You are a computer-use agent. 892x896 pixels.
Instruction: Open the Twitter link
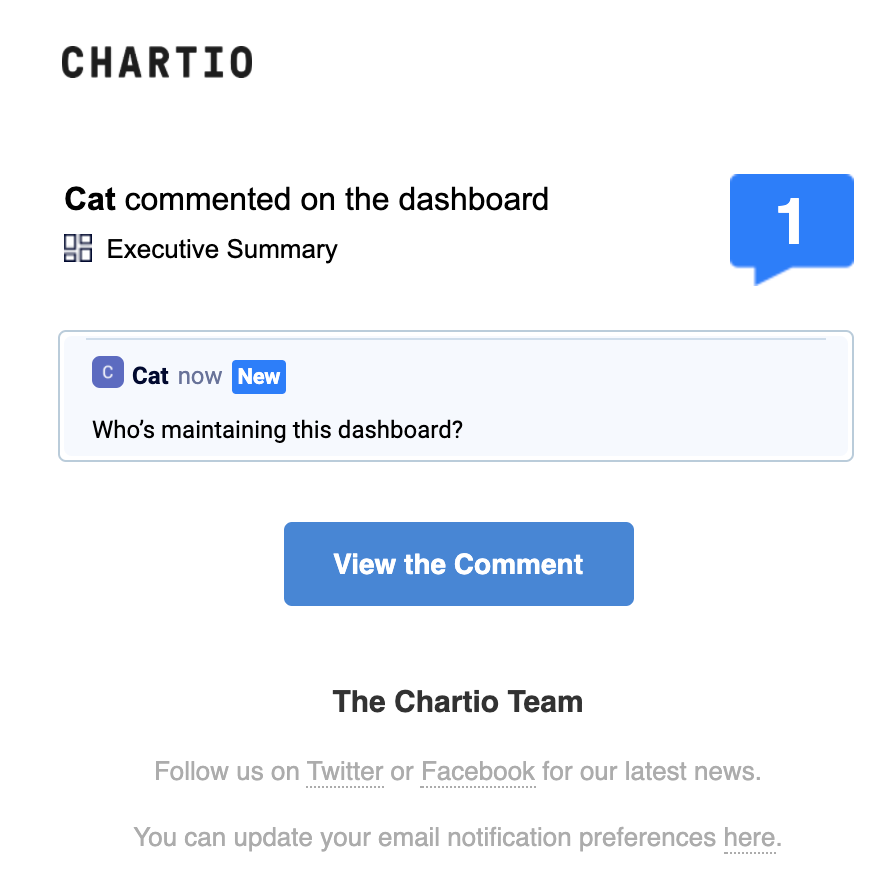point(345,771)
